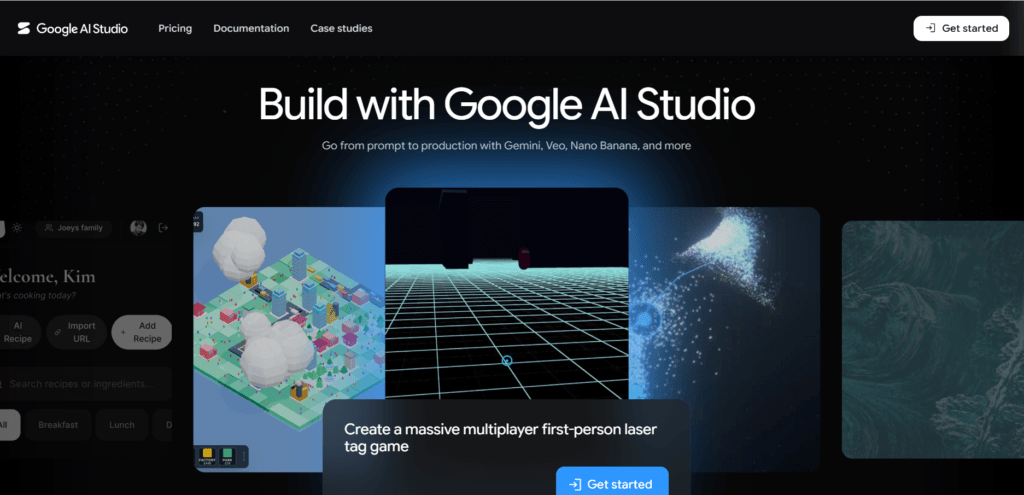
Task: Click the user avatar photo in recipe app
Action: [138, 228]
